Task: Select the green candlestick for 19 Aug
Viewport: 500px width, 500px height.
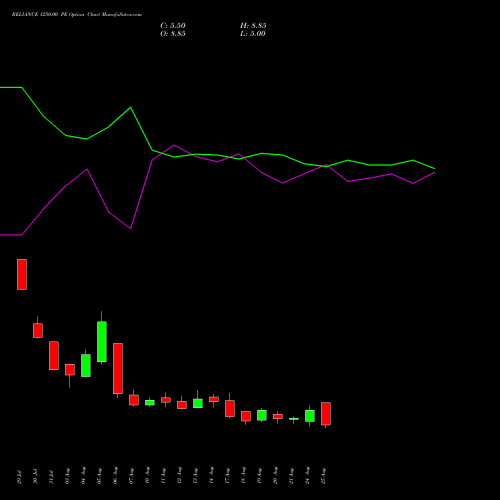Action: point(262,415)
